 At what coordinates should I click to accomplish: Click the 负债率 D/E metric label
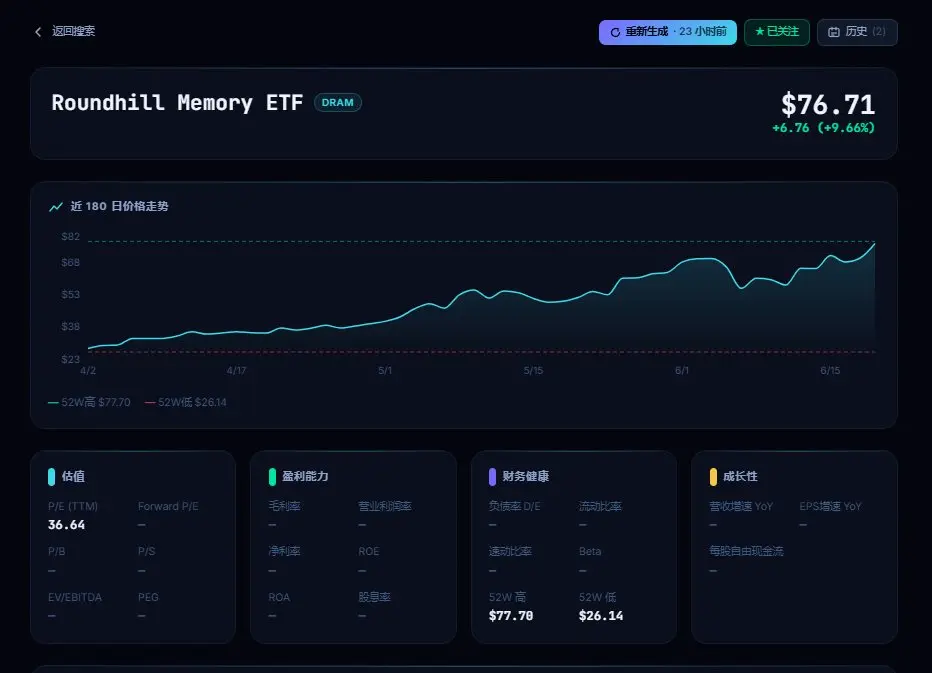(x=515, y=507)
